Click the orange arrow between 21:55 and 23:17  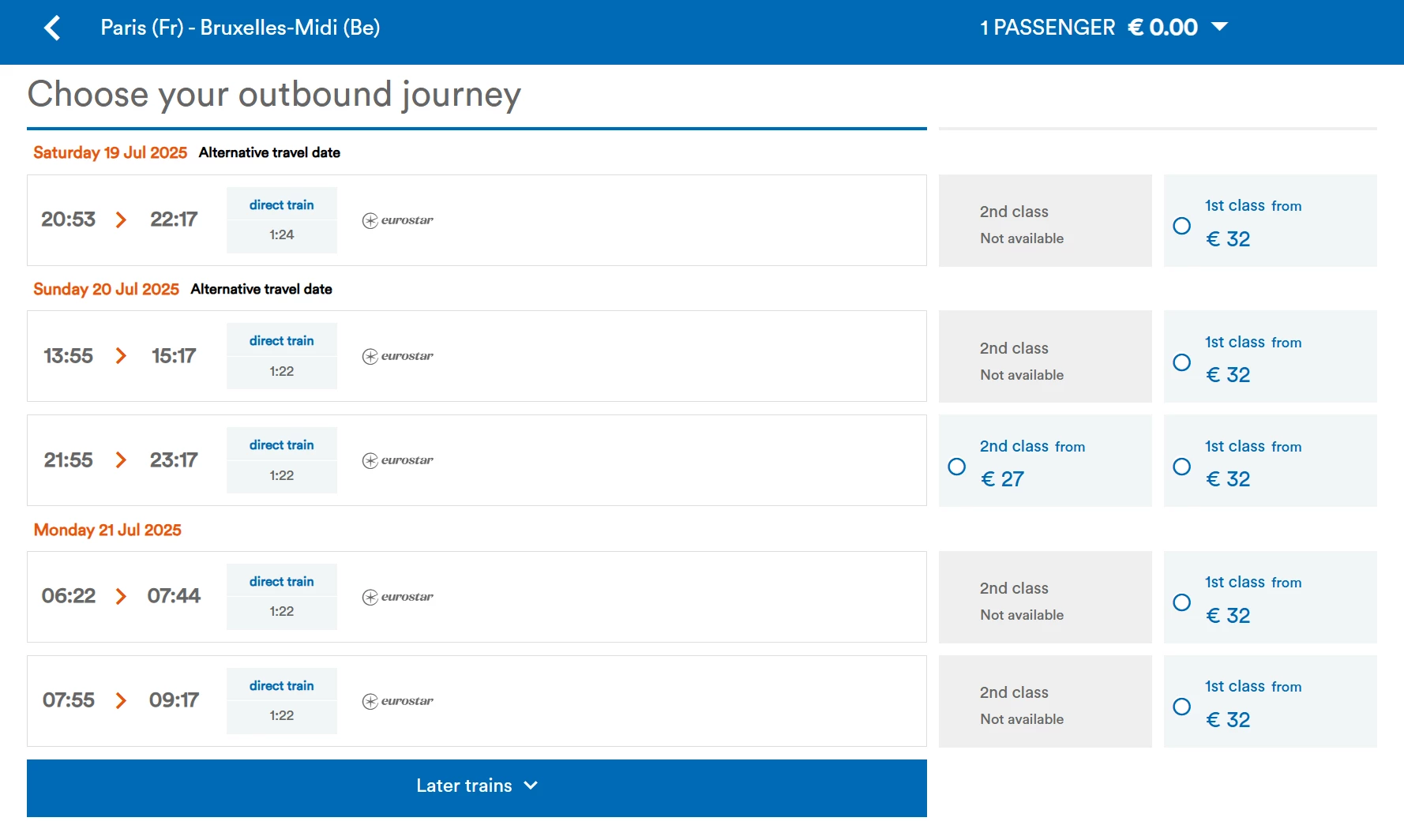coord(121,460)
